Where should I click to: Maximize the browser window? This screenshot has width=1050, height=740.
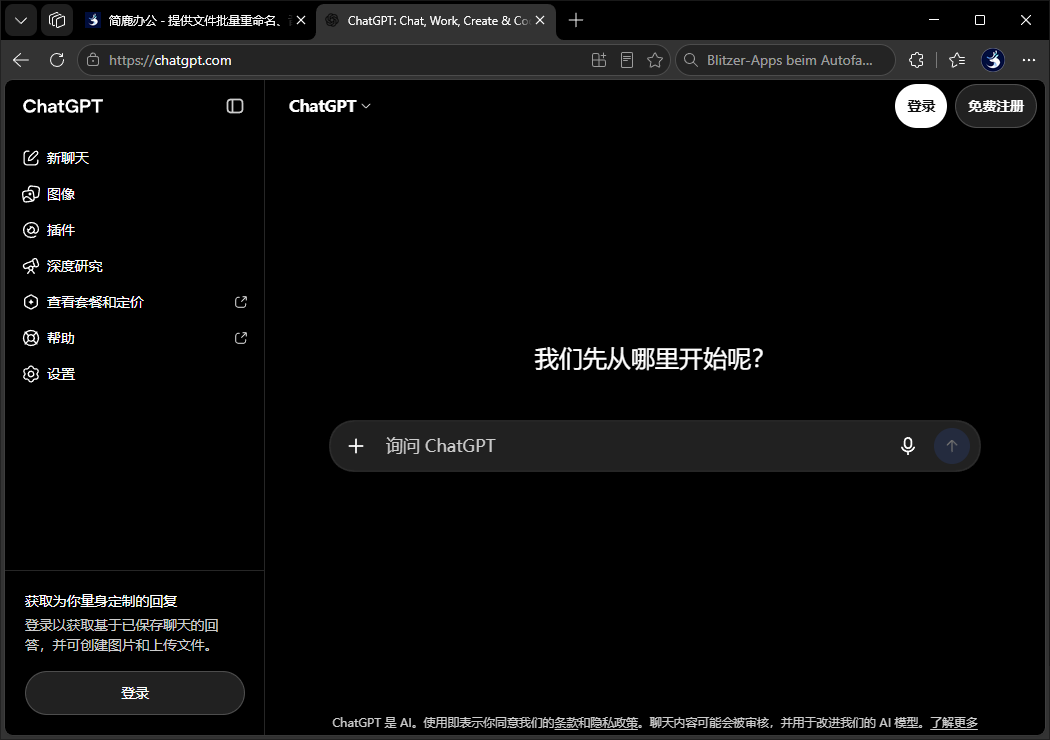[x=980, y=20]
